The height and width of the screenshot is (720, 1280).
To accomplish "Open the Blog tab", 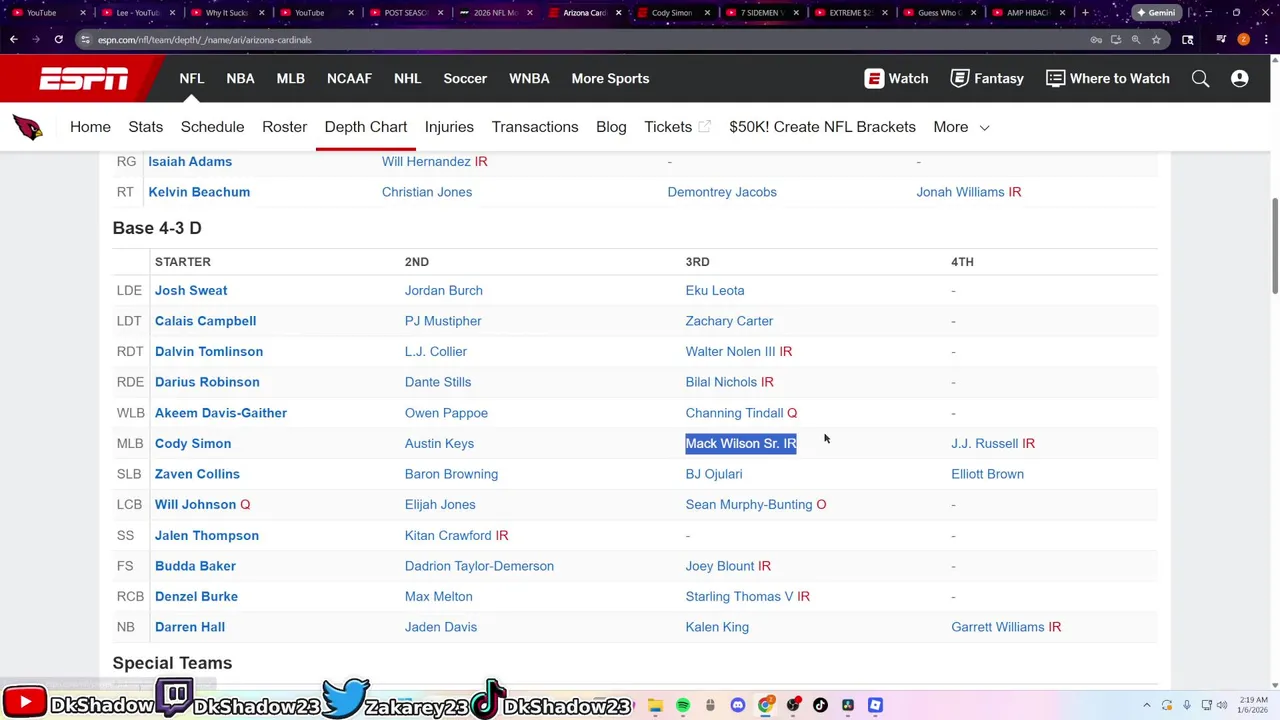I will point(611,127).
